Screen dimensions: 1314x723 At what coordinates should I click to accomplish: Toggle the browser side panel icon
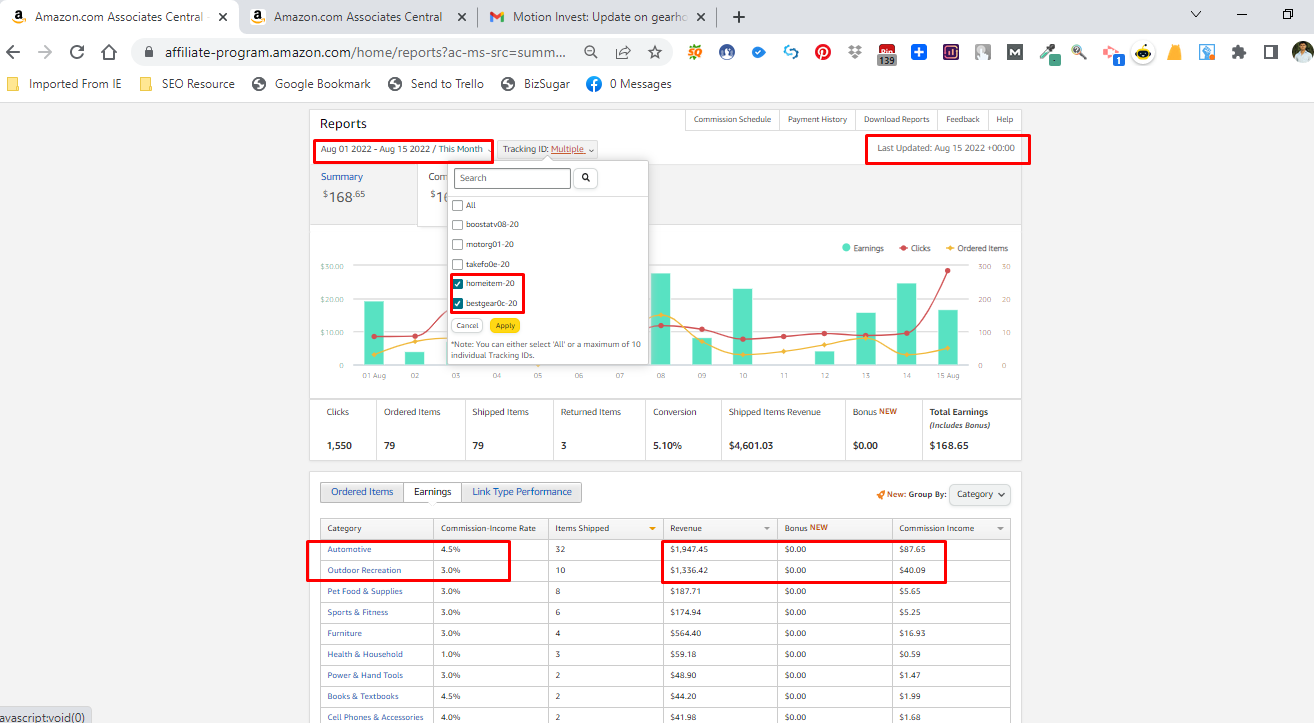coord(1271,52)
